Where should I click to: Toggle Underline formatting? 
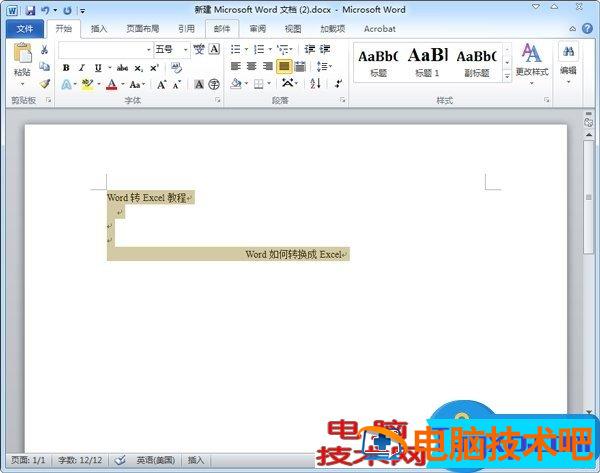(x=98, y=68)
